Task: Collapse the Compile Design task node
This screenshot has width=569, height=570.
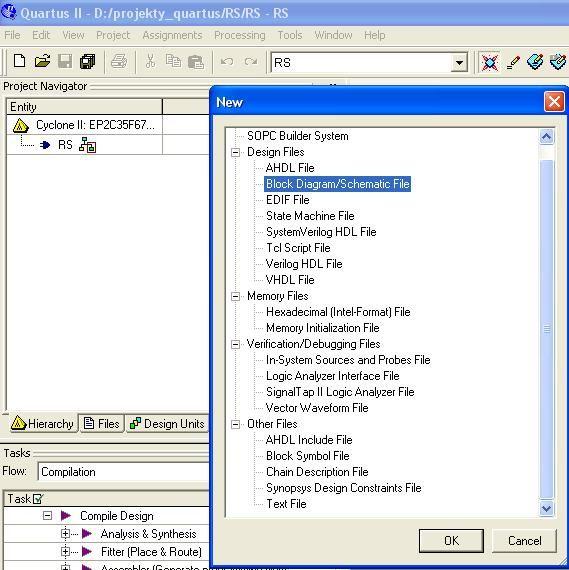Action: coord(47,515)
